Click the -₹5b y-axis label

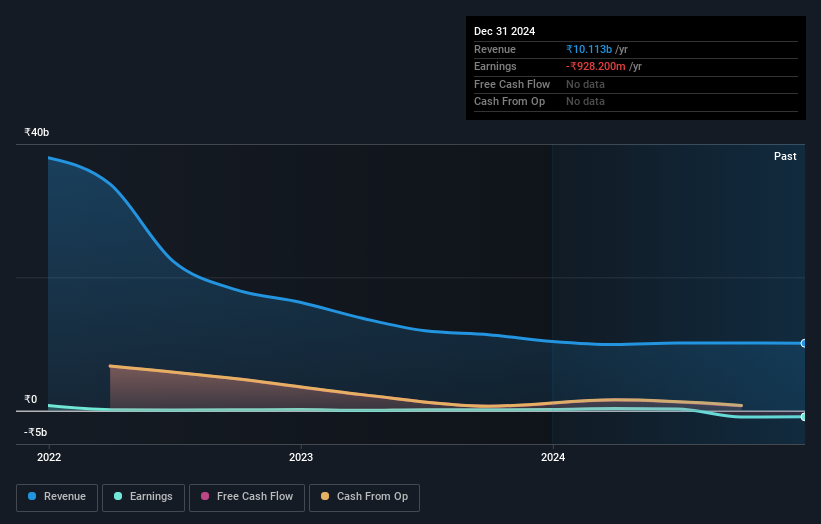coord(36,432)
